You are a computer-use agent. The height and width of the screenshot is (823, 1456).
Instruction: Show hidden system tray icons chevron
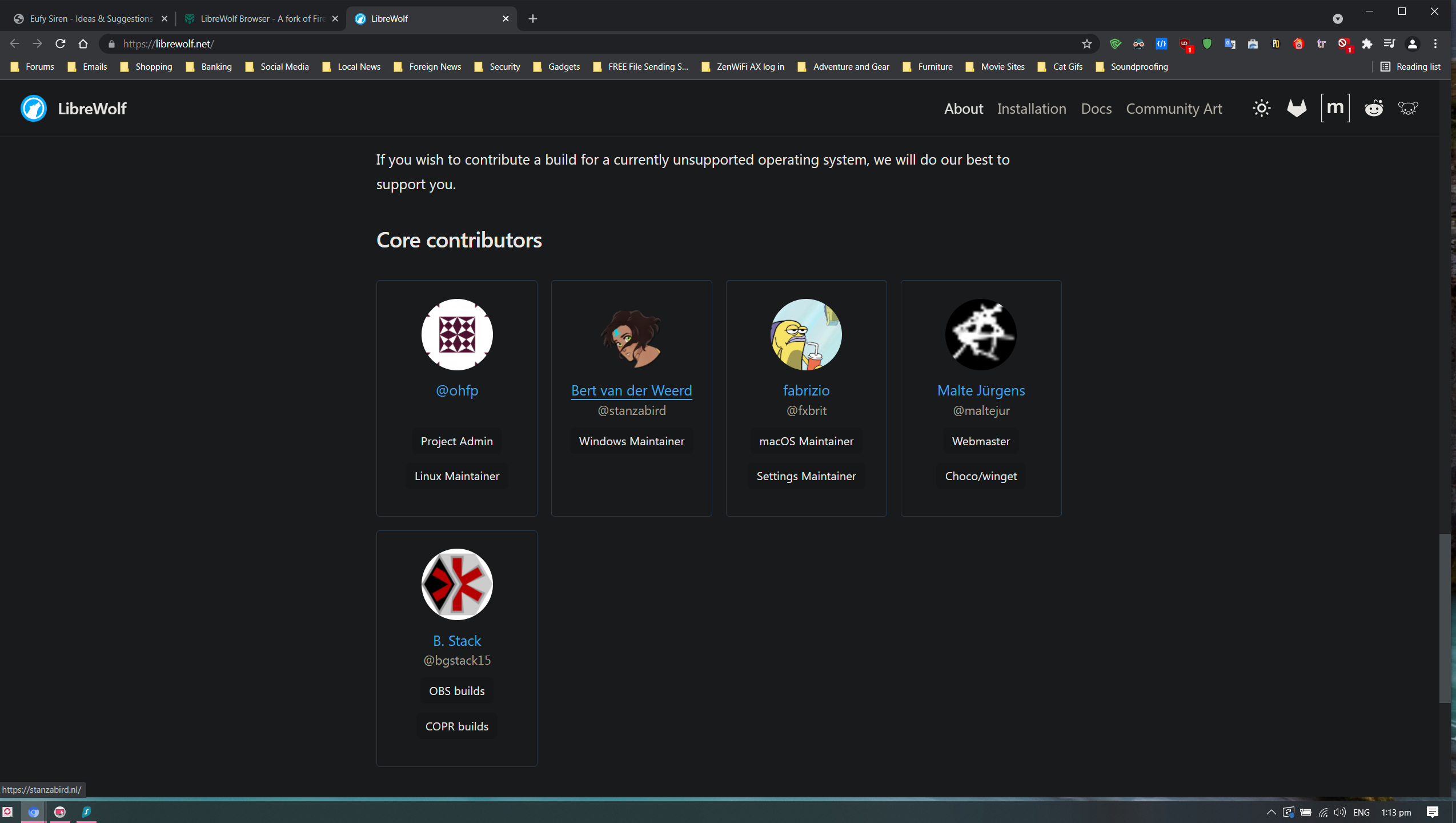(1270, 812)
